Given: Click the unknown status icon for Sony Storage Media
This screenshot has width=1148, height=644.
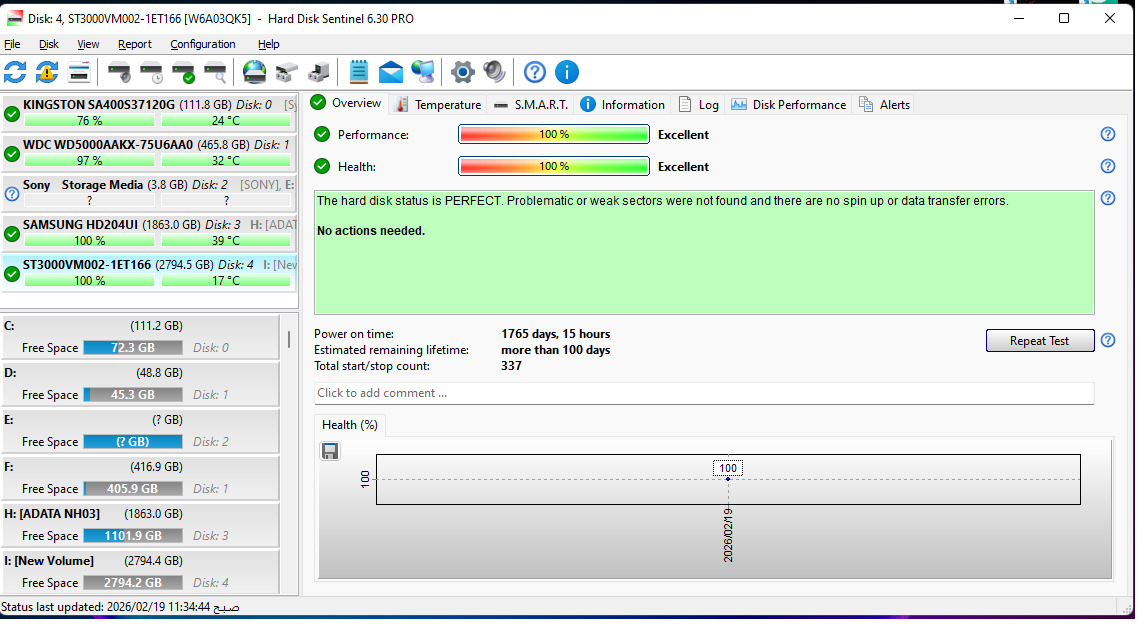Looking at the screenshot, I should [12, 194].
